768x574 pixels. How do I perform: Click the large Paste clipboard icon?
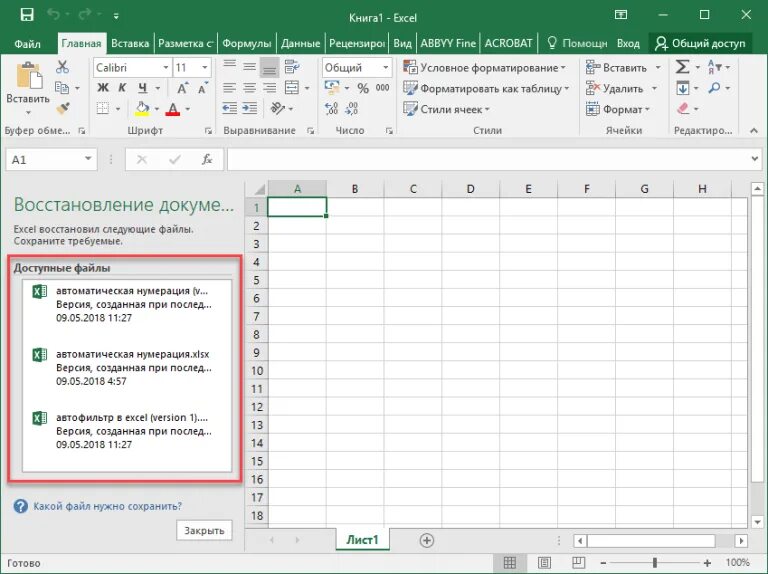[x=29, y=76]
